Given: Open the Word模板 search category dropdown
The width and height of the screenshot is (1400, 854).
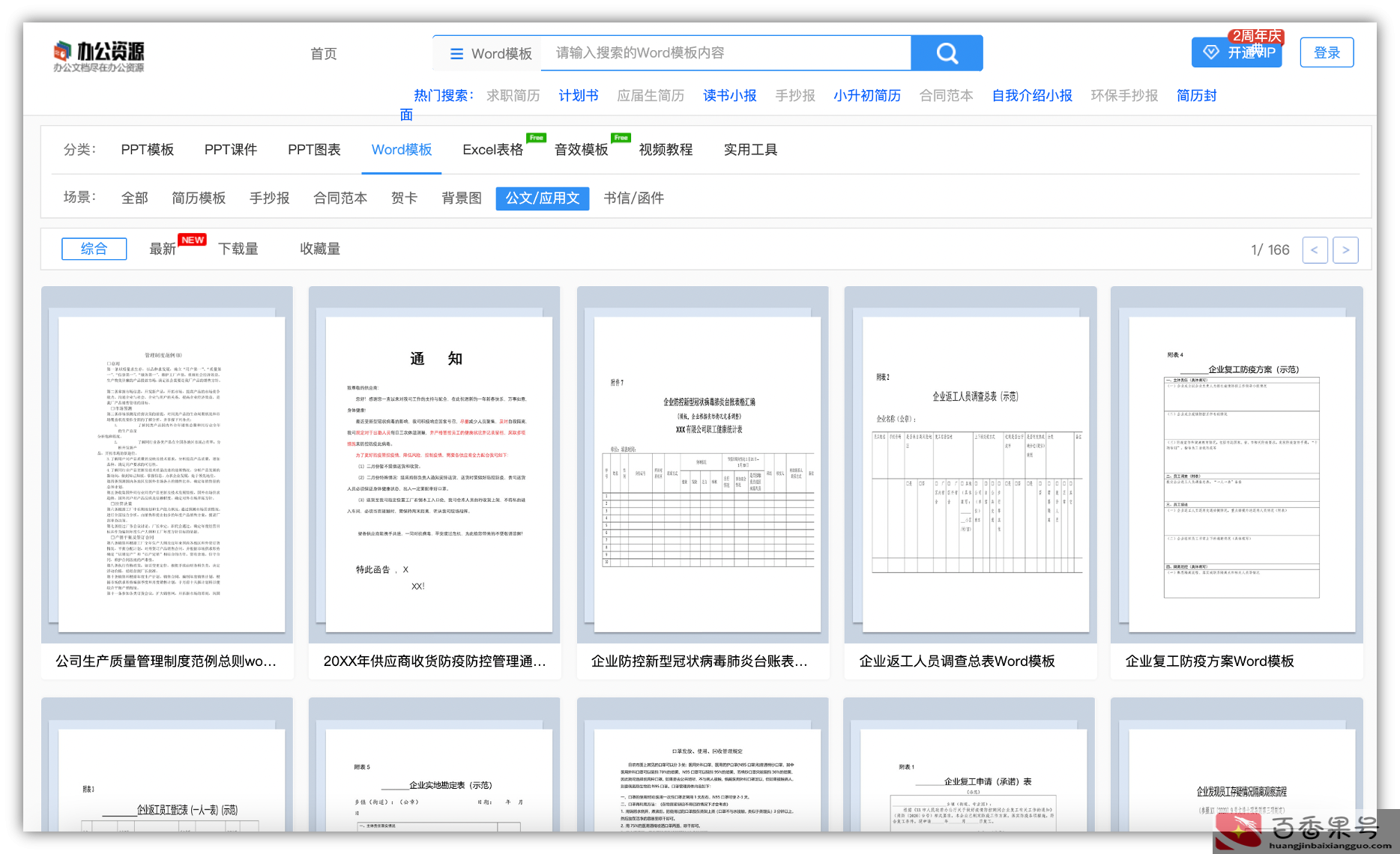Looking at the screenshot, I should click(490, 53).
